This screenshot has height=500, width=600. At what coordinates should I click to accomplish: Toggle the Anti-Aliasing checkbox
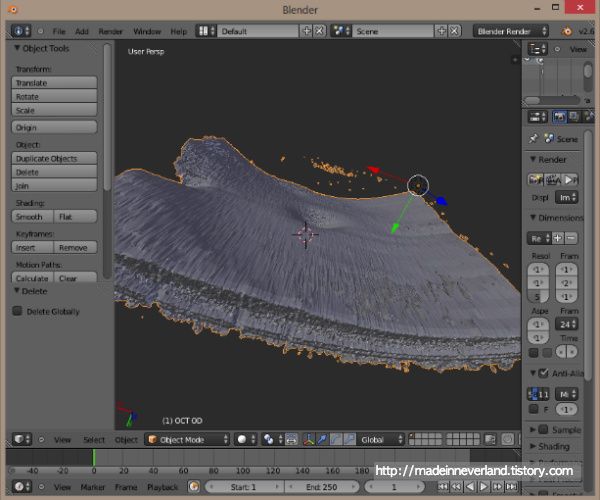tap(543, 373)
